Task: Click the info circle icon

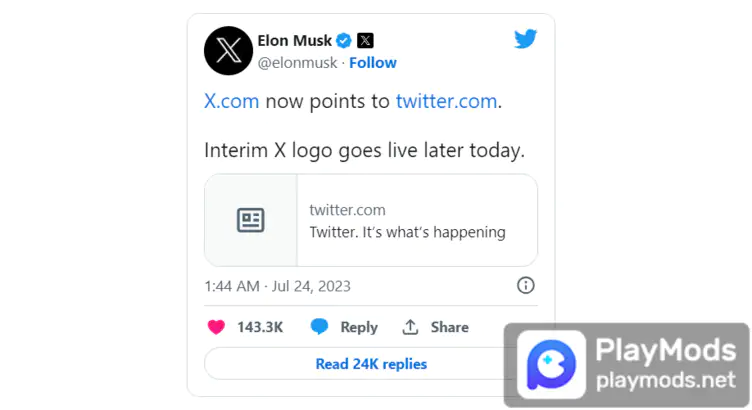Action: click(x=526, y=285)
